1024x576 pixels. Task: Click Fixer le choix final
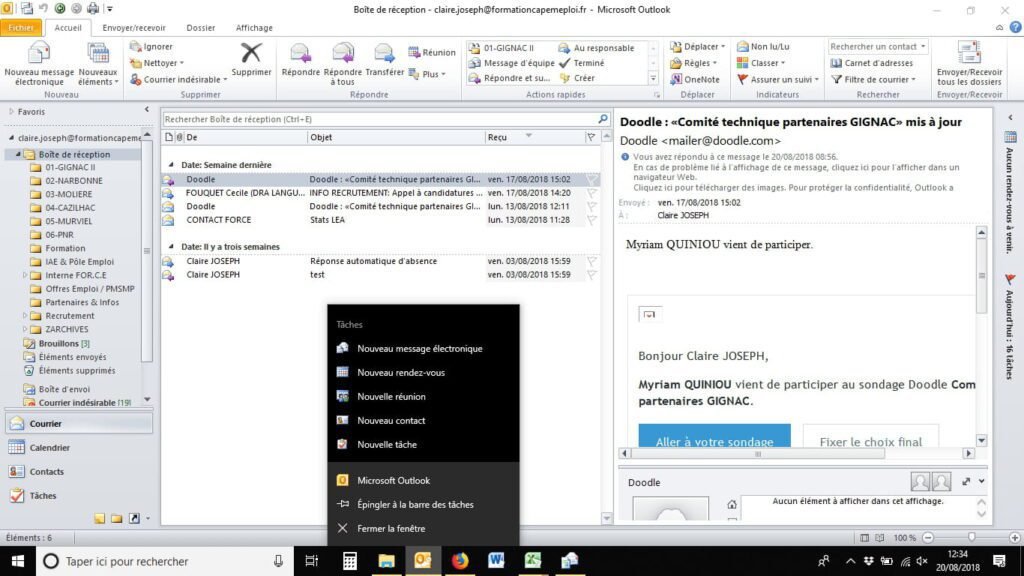pos(870,440)
